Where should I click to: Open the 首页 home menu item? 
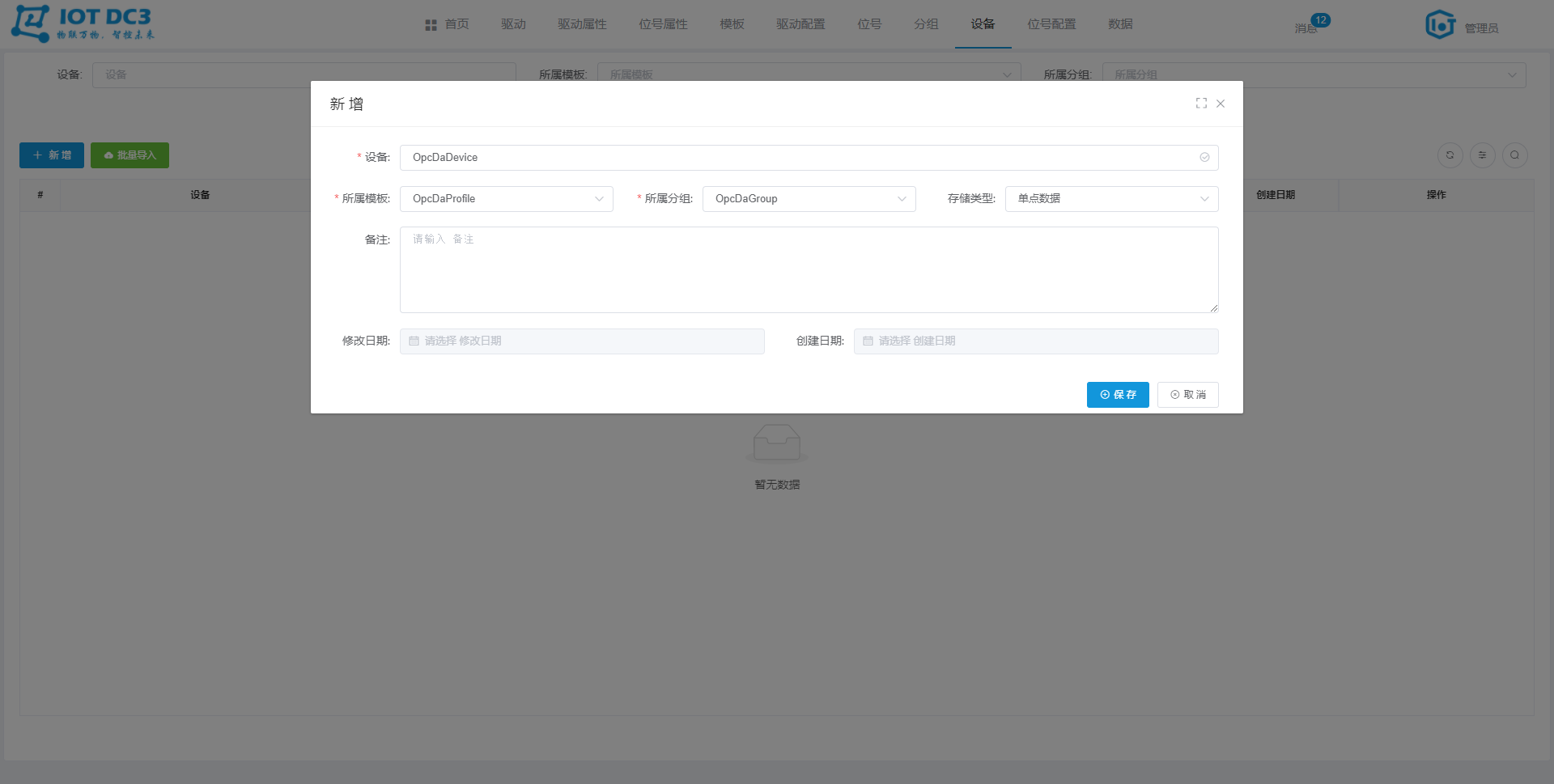tap(448, 24)
